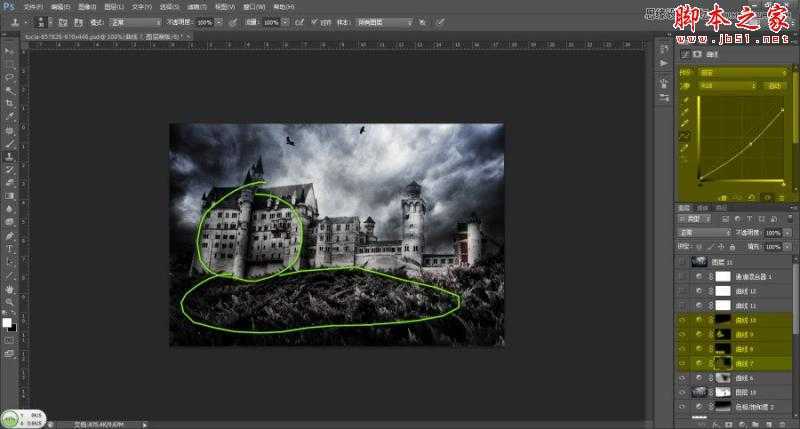The image size is (800, 429).
Task: Select the Eyedropper tool in the left toolbar
Action: [x=9, y=117]
